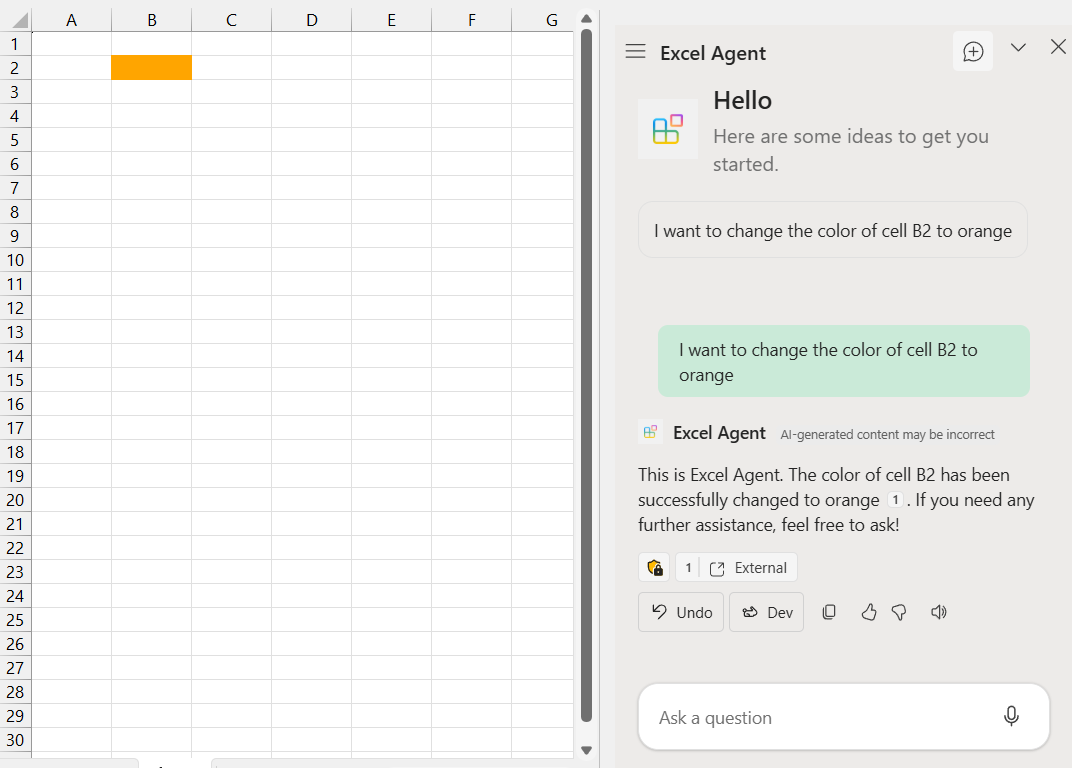Select the orange cell B2

151,67
